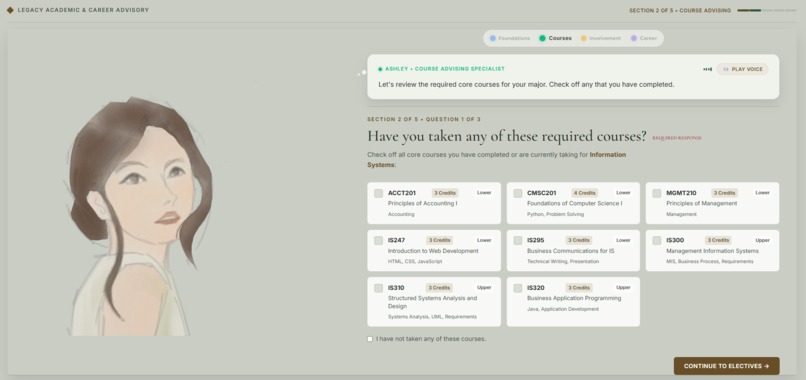The width and height of the screenshot is (806, 380).
Task: Click 'Ashley • Course Advising Specialist' label
Action: [445, 69]
